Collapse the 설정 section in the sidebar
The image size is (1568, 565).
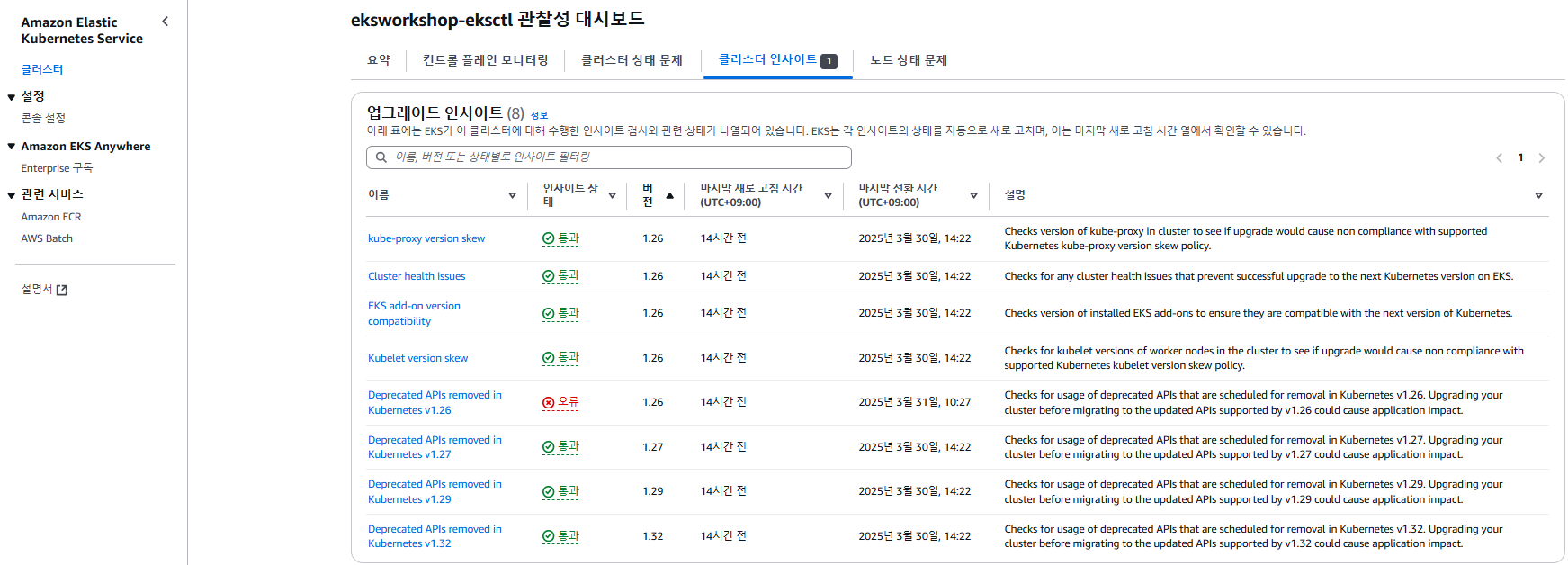(12, 96)
